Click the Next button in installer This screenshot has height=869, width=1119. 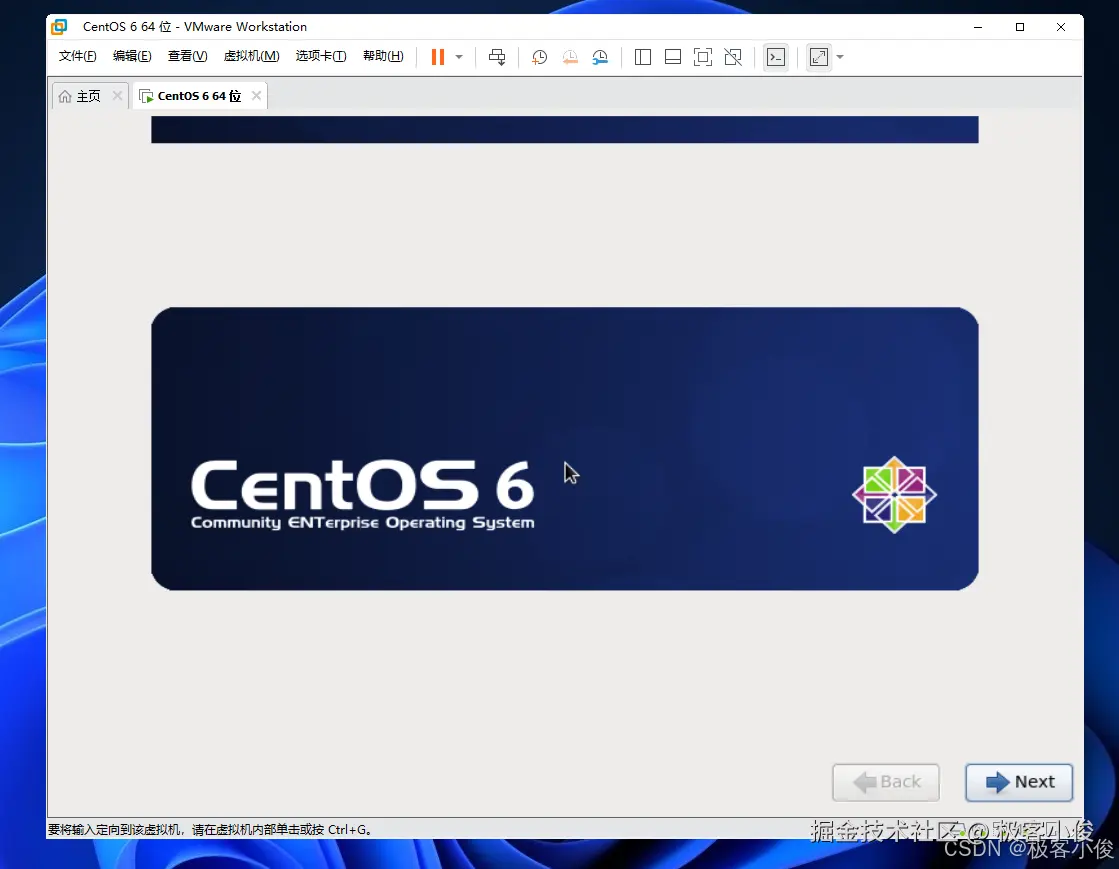(x=1019, y=783)
